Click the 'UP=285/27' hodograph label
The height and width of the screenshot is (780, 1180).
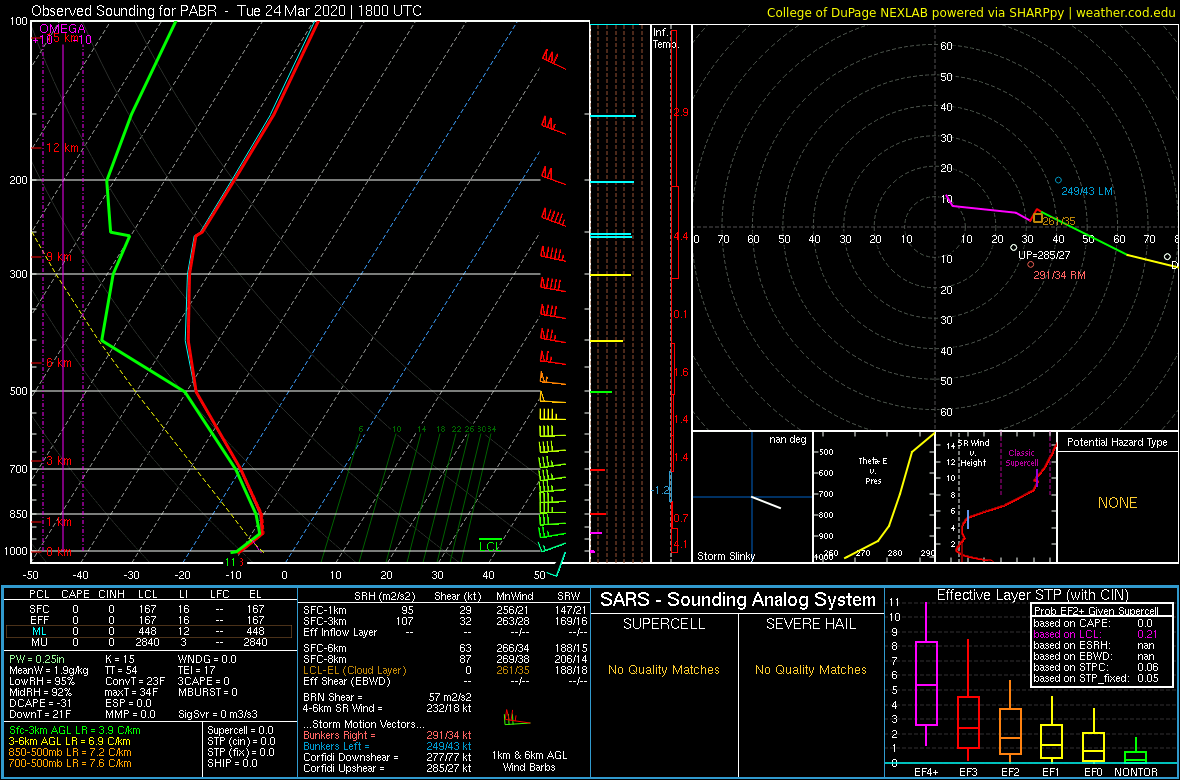click(x=1045, y=254)
